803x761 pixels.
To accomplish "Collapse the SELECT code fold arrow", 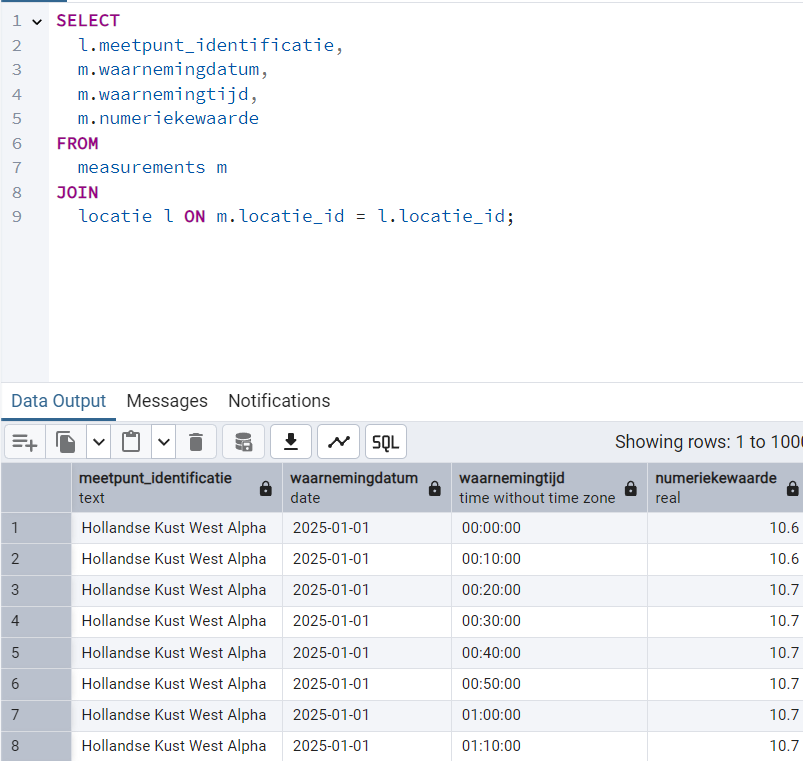I will (x=37, y=22).
